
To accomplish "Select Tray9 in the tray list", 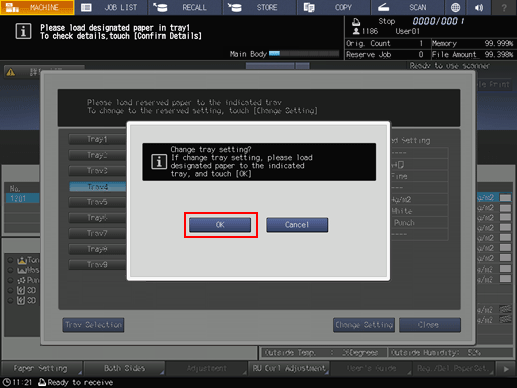I will [98, 265].
